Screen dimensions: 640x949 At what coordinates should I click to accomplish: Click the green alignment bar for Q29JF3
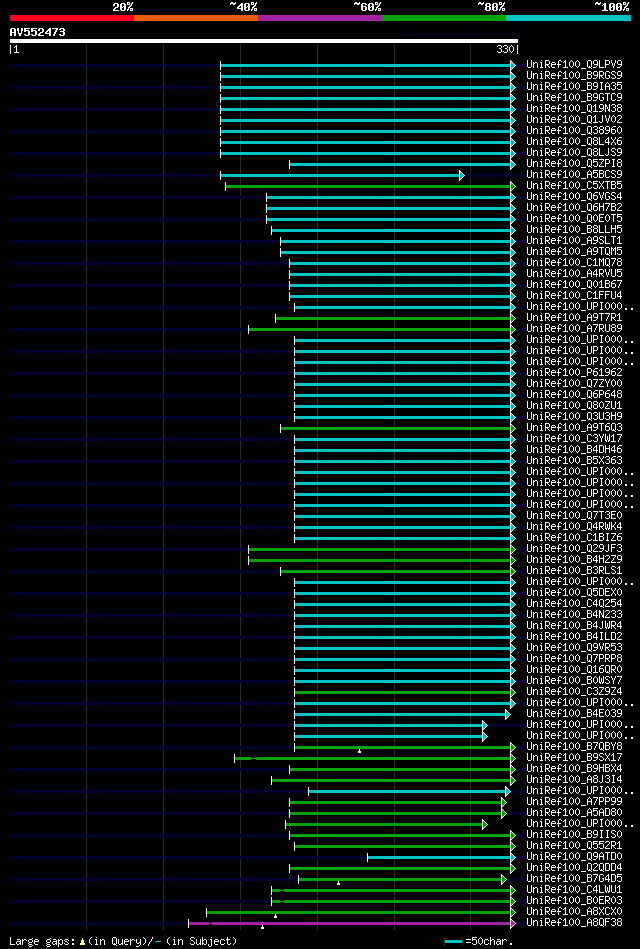[381, 550]
